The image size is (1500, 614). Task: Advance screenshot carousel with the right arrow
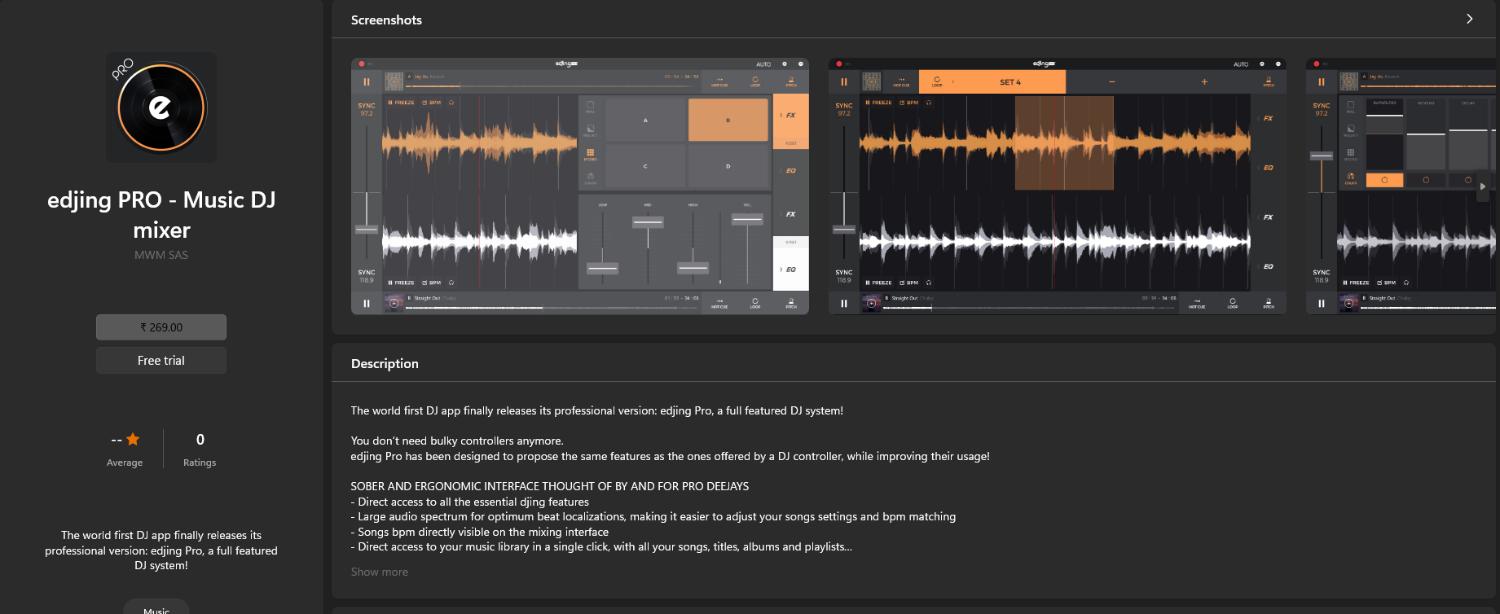pos(1483,186)
